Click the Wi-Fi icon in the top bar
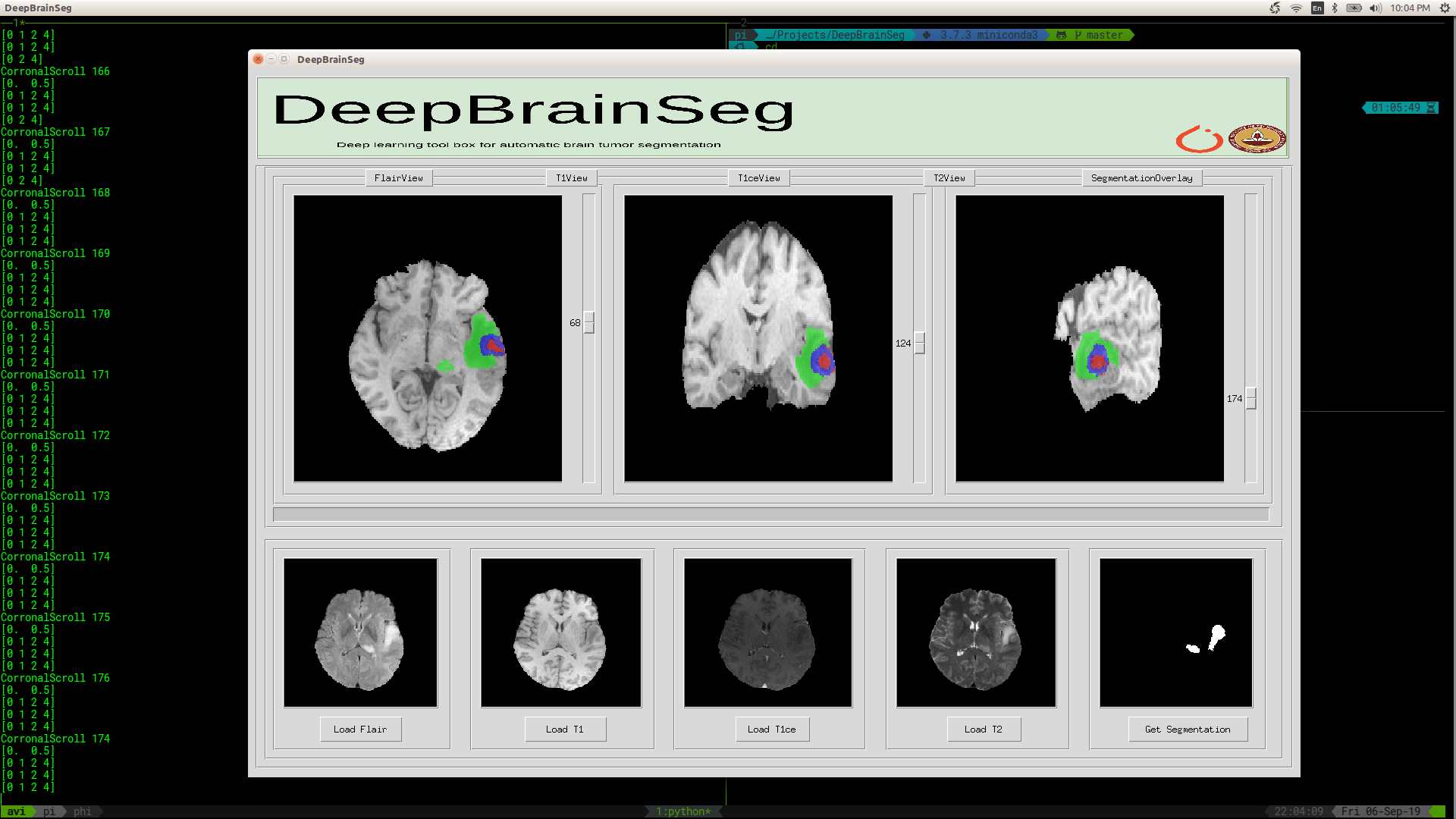Viewport: 1456px width, 819px height. [x=1296, y=8]
